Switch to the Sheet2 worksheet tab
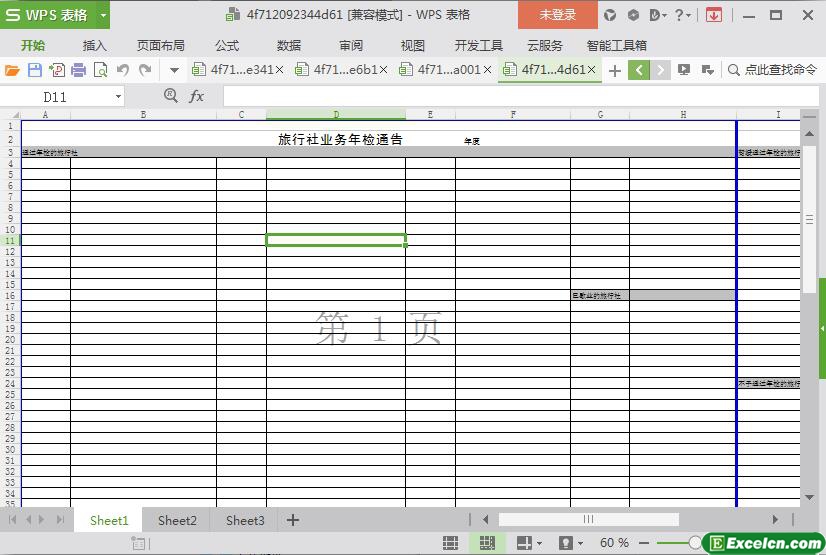This screenshot has height=555, width=826. point(177,520)
